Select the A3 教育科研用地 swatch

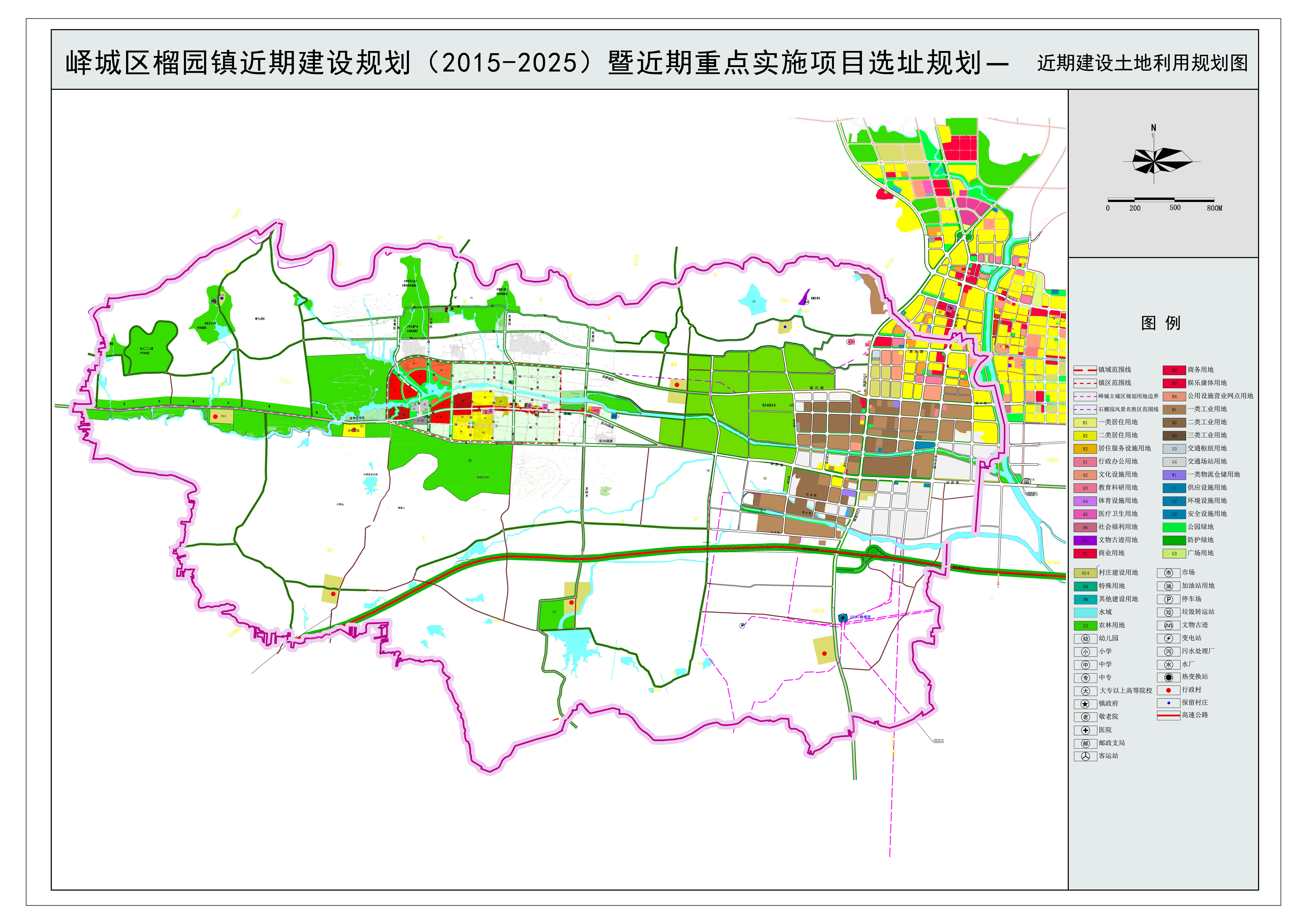[1085, 488]
